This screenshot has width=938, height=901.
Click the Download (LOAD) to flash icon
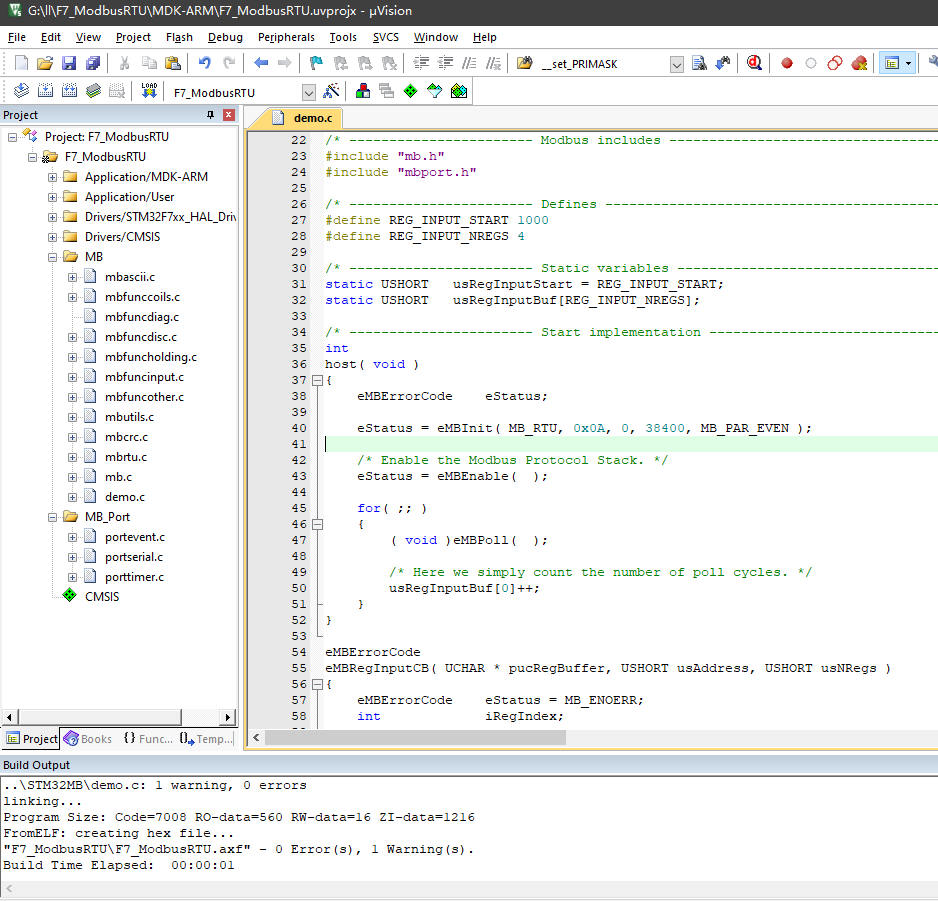pos(149,91)
